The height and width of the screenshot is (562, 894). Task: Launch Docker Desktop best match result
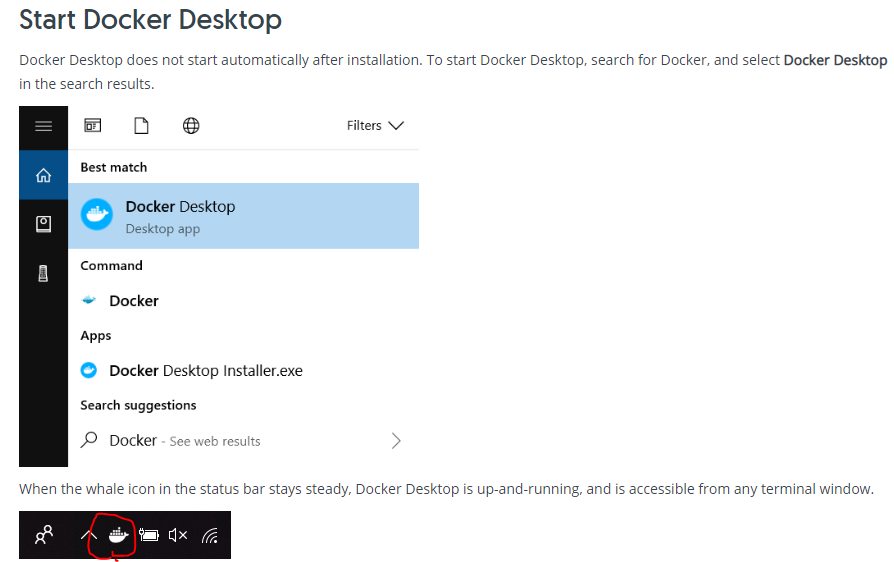[243, 216]
